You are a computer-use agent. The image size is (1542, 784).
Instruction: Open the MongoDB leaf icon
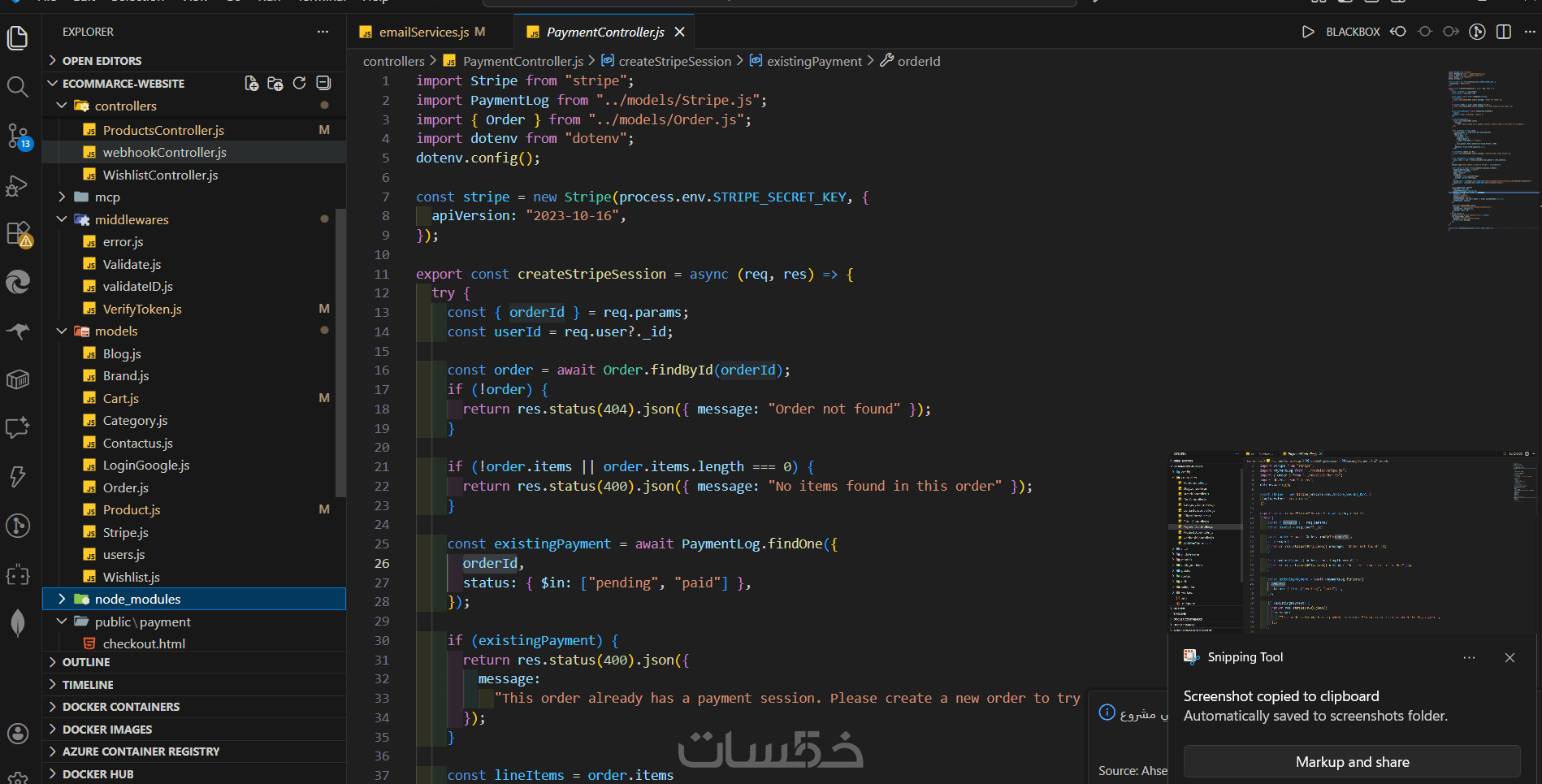pos(18,623)
